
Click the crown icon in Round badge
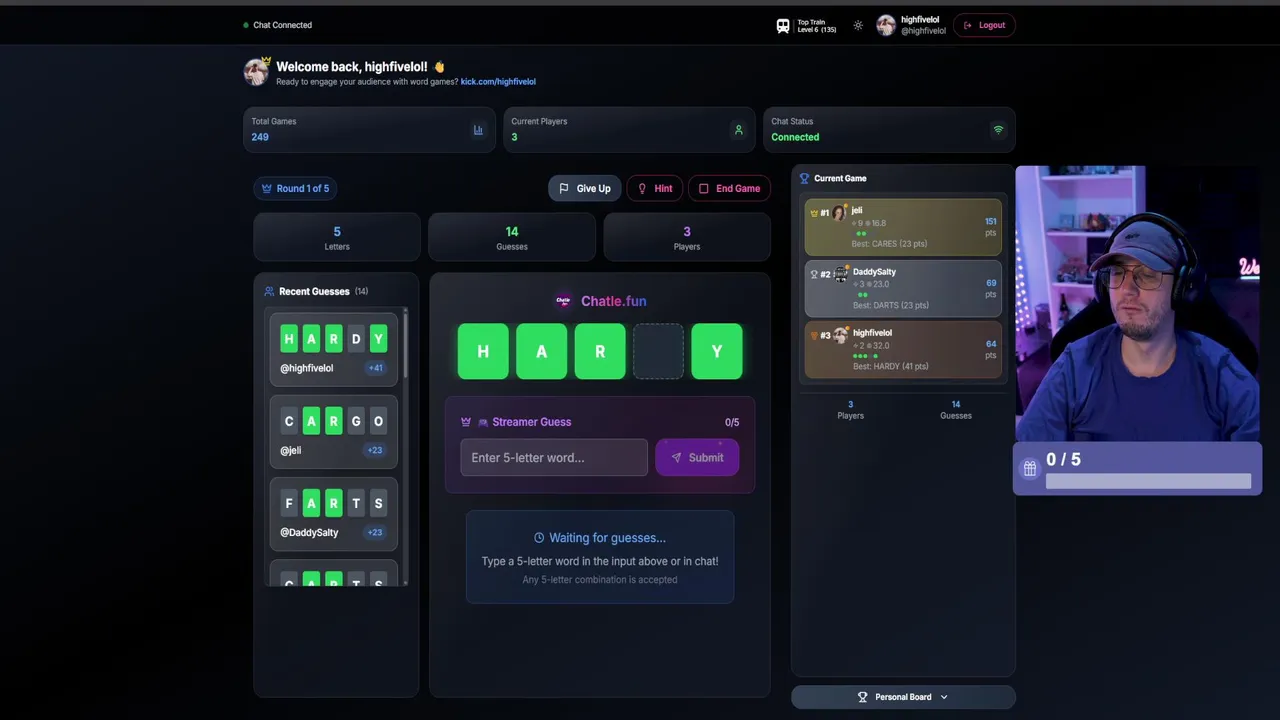pos(266,188)
